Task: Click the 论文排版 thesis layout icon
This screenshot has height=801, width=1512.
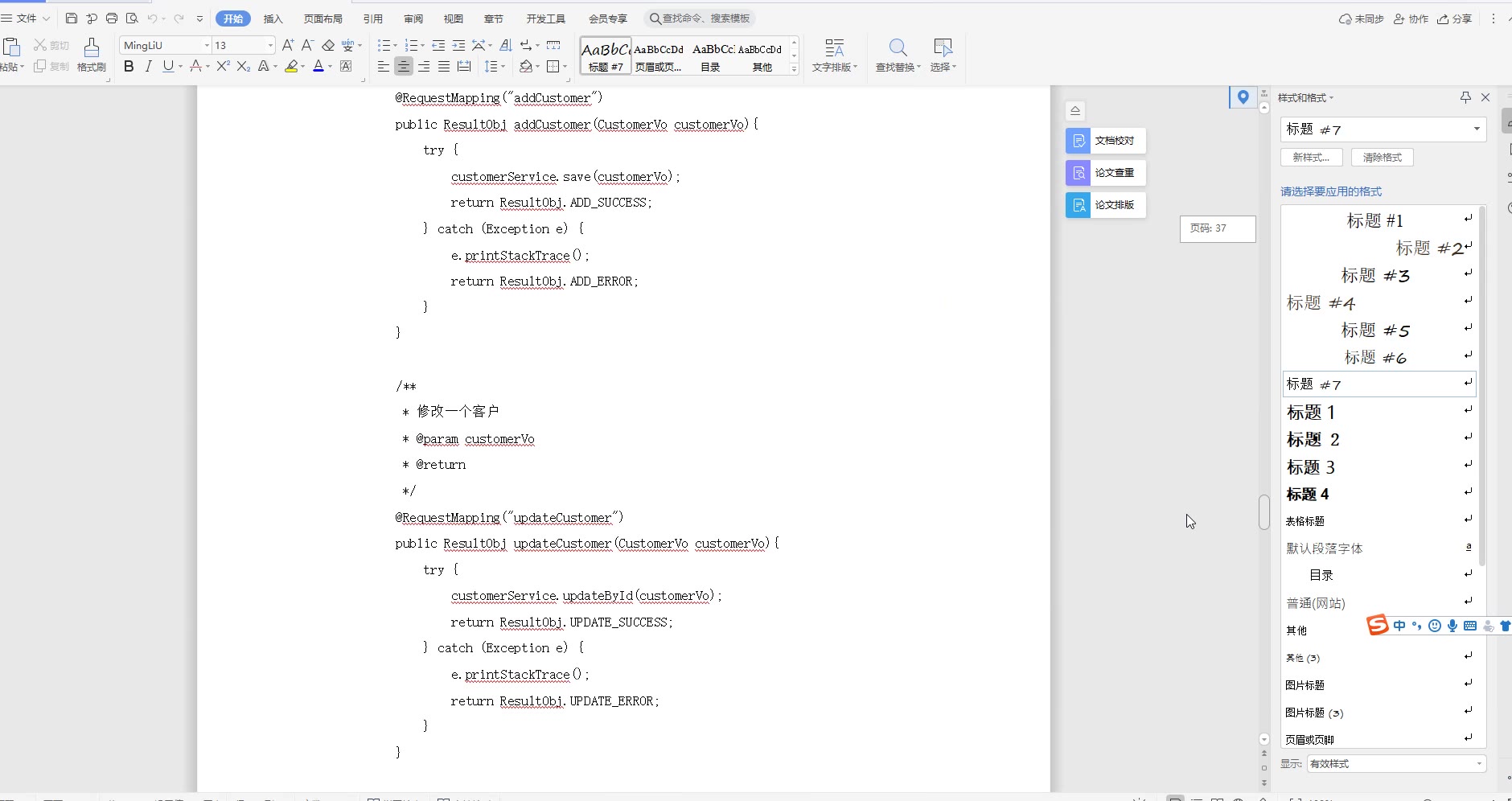Action: click(x=1078, y=205)
